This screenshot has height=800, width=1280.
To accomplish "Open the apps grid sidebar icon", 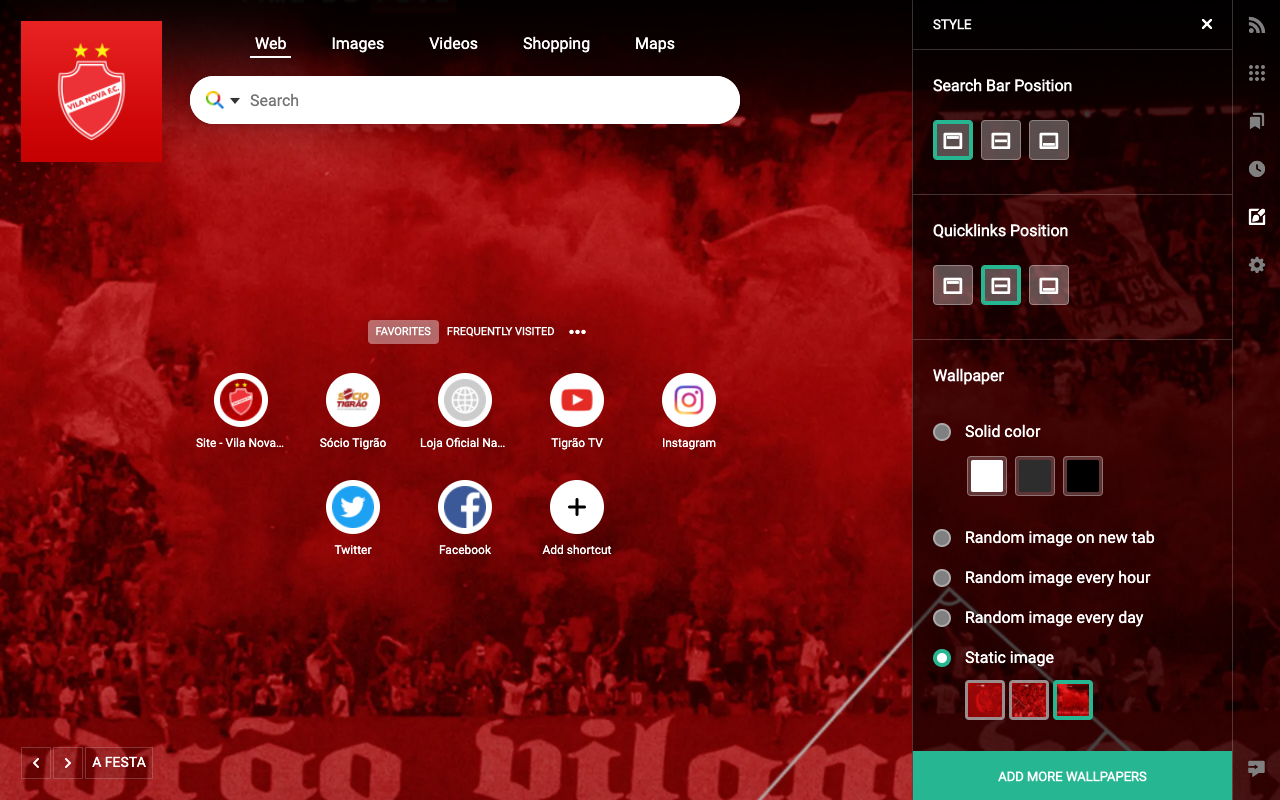I will (x=1257, y=73).
